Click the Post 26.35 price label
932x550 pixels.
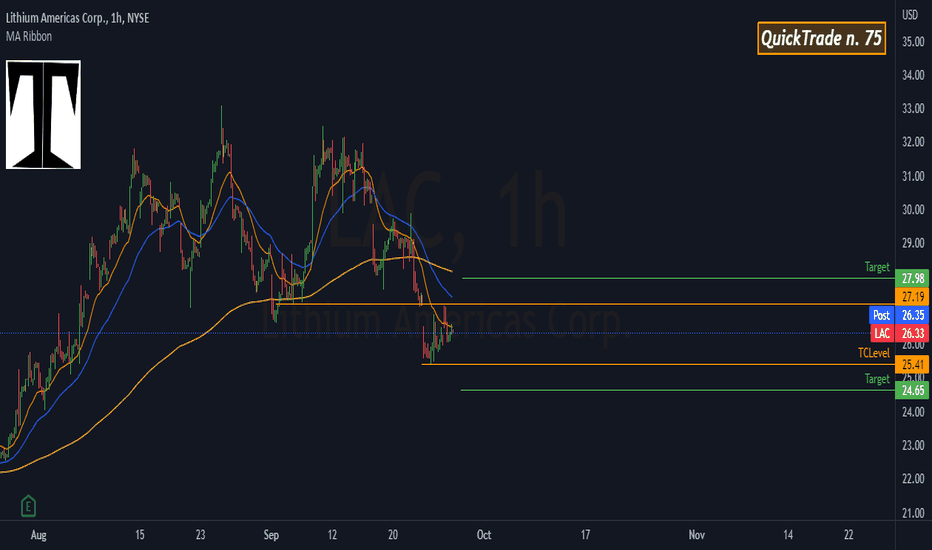[x=899, y=315]
